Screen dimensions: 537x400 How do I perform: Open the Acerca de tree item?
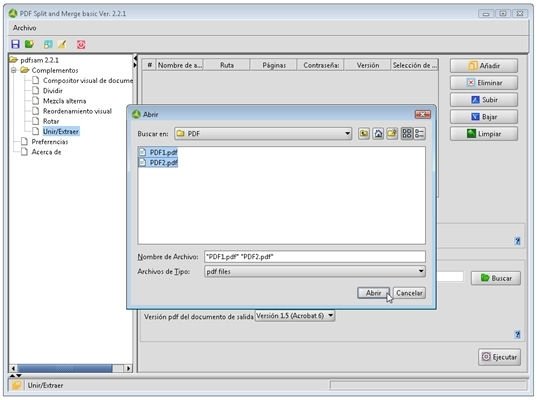point(46,152)
